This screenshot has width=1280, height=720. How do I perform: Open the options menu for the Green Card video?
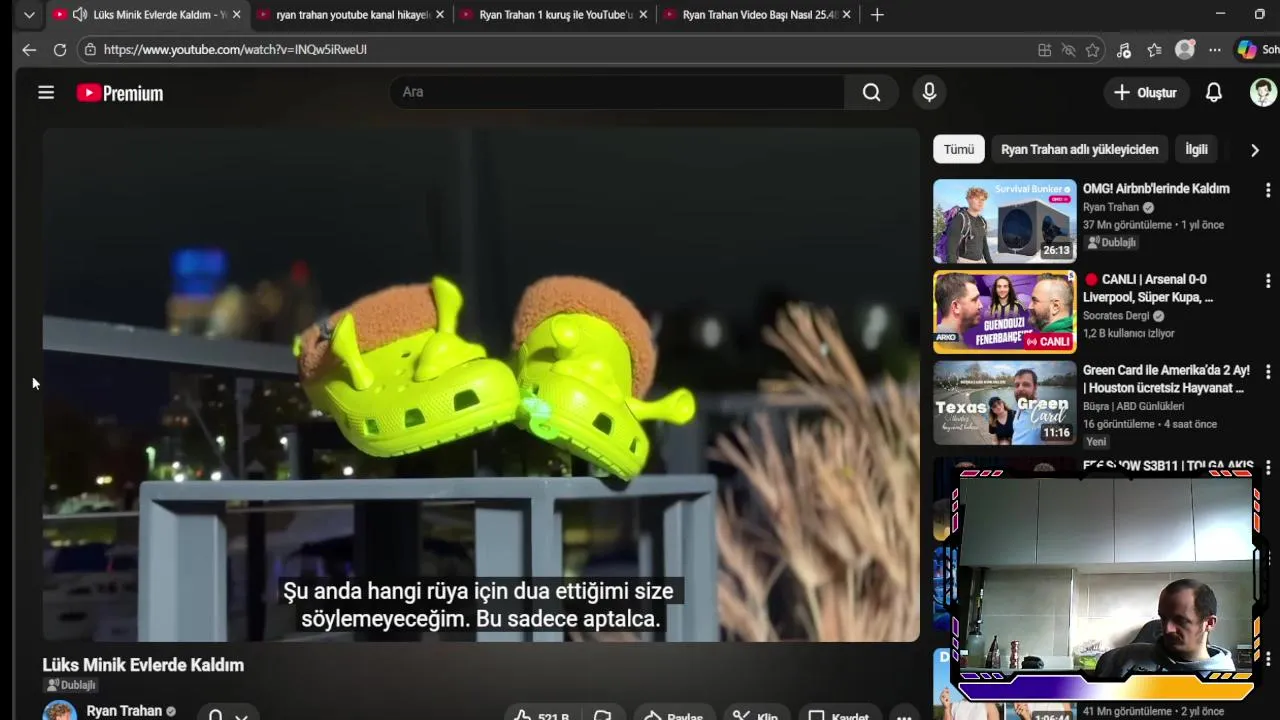(x=1267, y=372)
